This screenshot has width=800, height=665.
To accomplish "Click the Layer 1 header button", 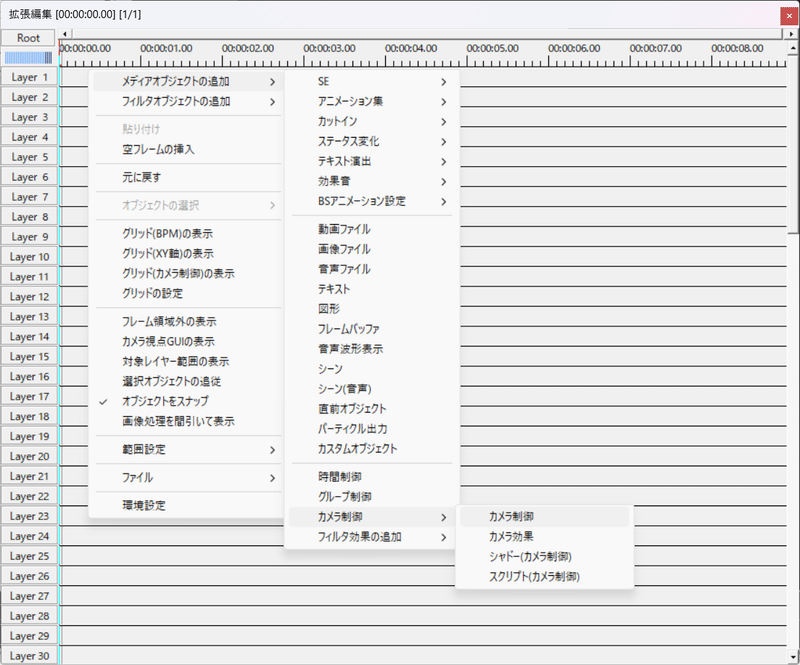I will [x=30, y=78].
